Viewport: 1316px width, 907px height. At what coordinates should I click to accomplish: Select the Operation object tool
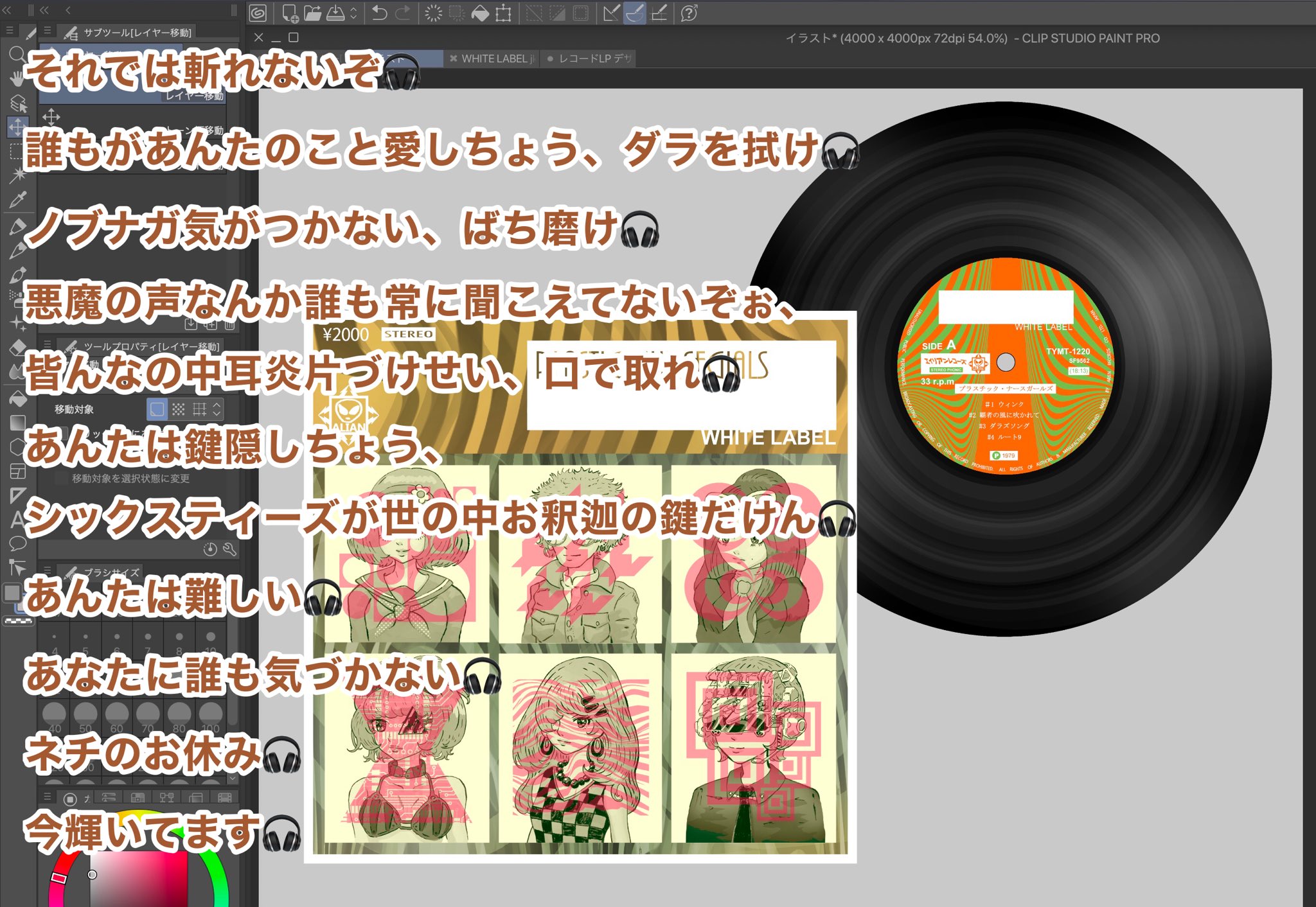tap(17, 103)
